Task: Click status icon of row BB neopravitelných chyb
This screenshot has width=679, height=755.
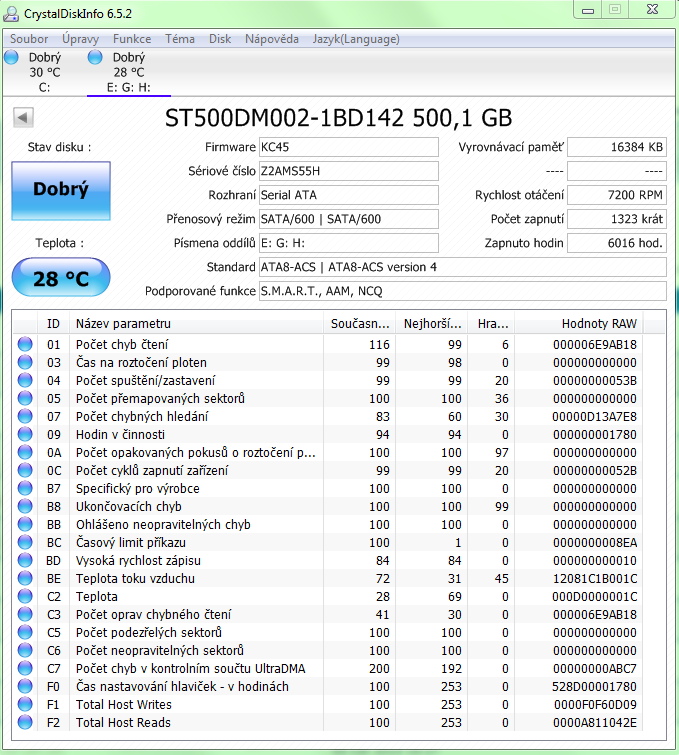Action: 25,524
